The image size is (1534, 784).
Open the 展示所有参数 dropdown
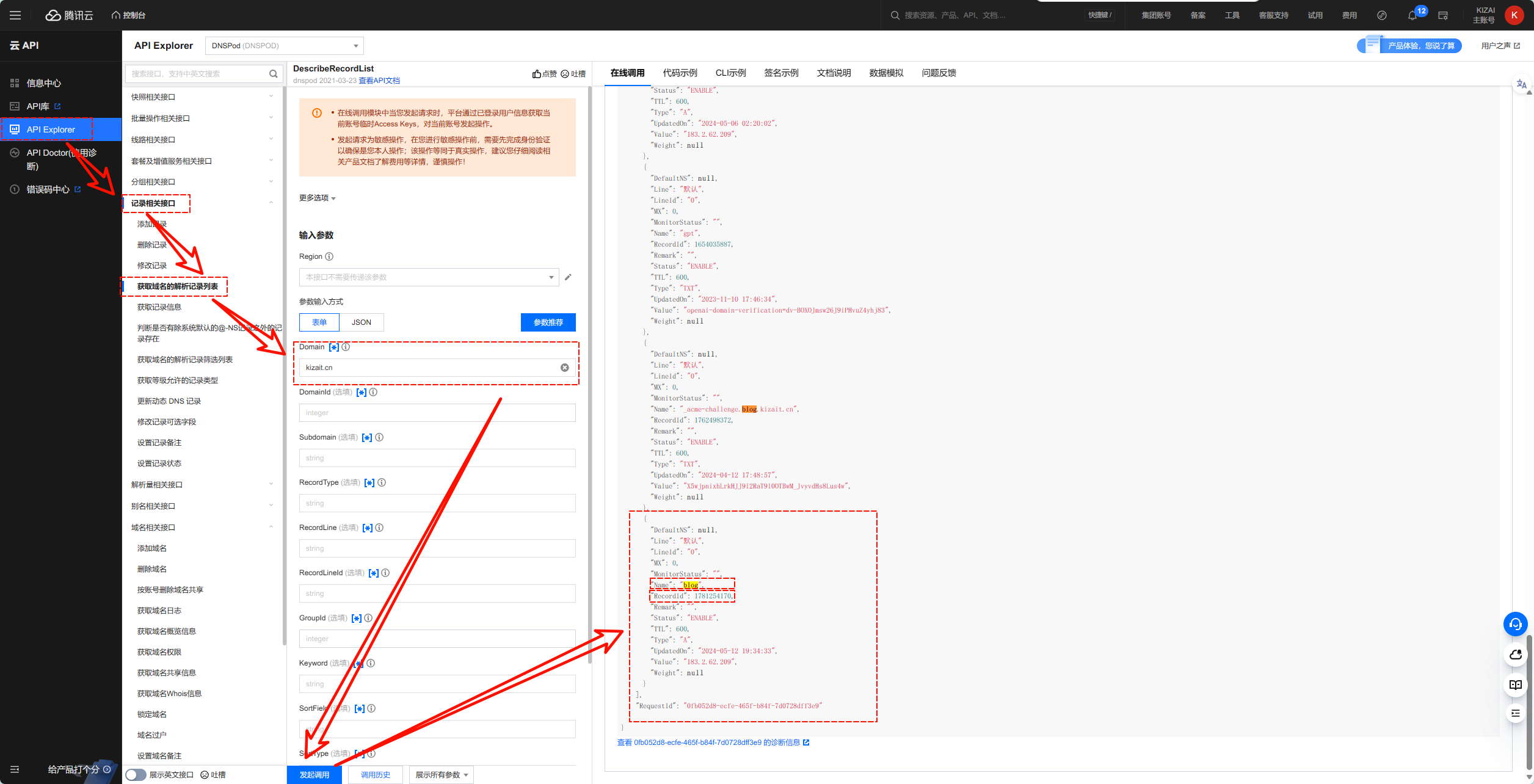click(x=442, y=775)
